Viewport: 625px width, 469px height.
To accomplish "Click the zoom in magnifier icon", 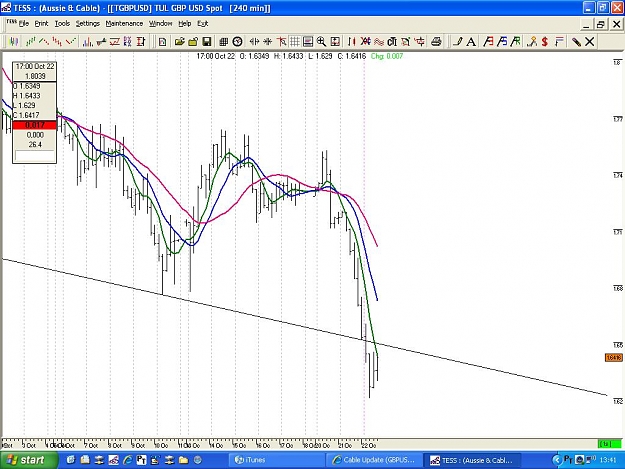I will click(x=321, y=41).
